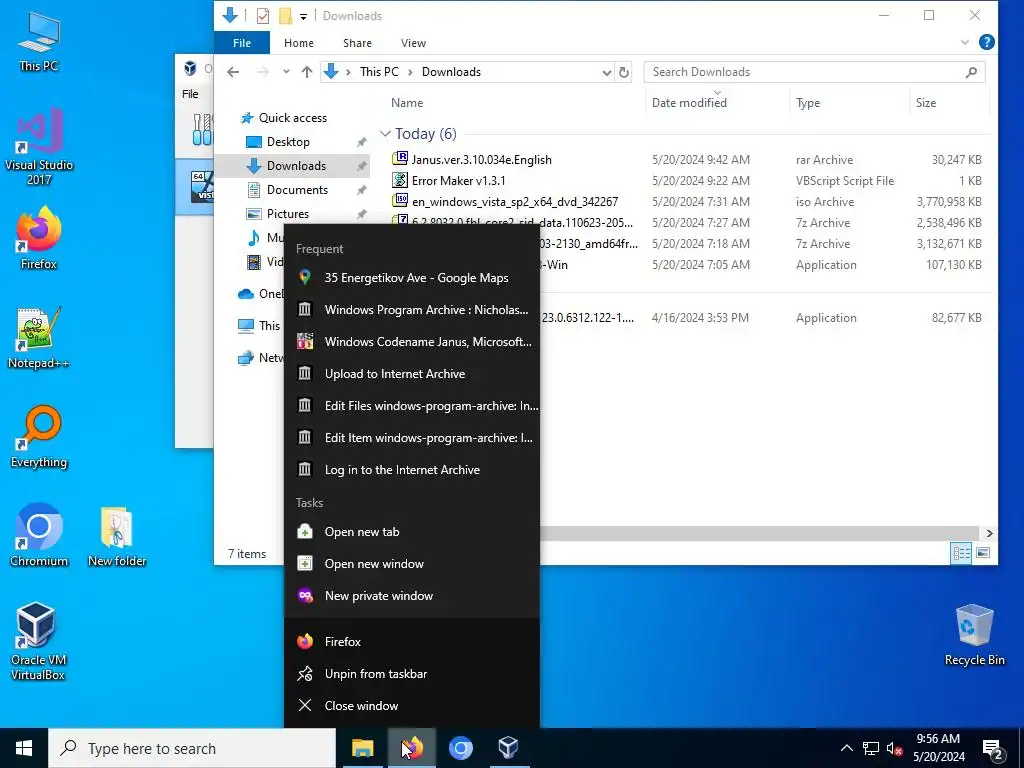This screenshot has height=768, width=1024.
Task: Open Firefox desktop shortcut
Action: click(x=39, y=238)
